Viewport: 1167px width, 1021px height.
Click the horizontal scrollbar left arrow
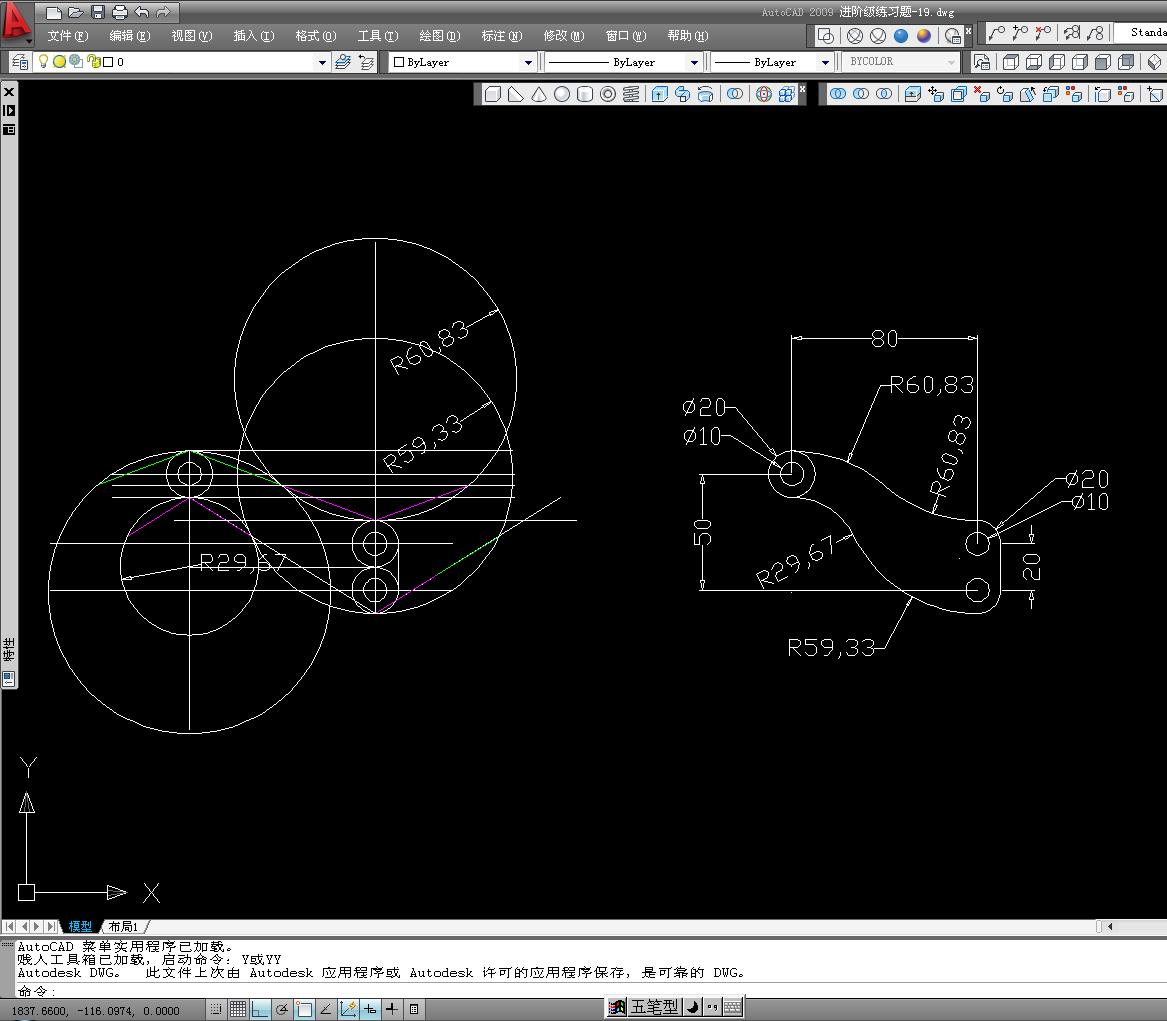(x=1110, y=926)
